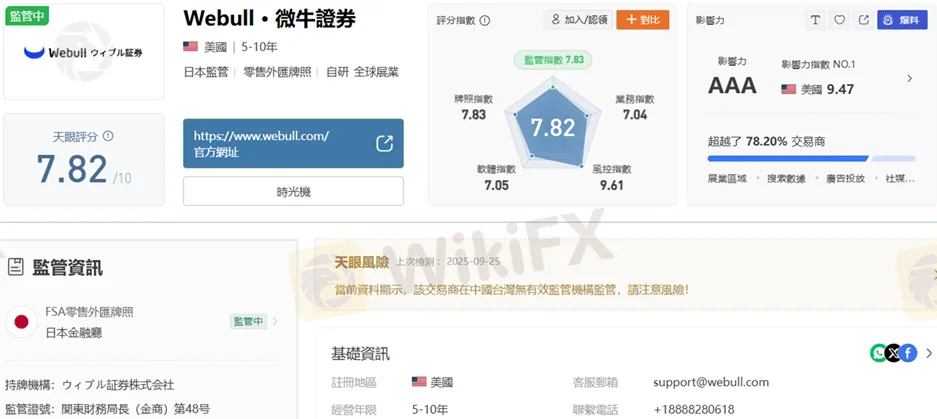This screenshot has height=419, width=937.
Task: Click the 零售外匯牌照 tag
Action: [277, 72]
